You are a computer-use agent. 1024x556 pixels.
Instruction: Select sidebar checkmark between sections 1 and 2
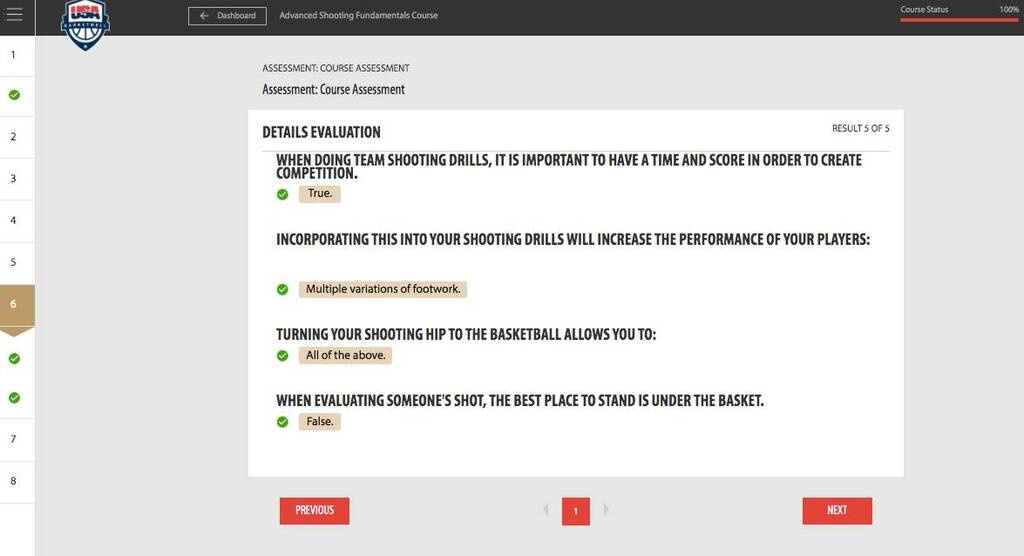point(14,96)
